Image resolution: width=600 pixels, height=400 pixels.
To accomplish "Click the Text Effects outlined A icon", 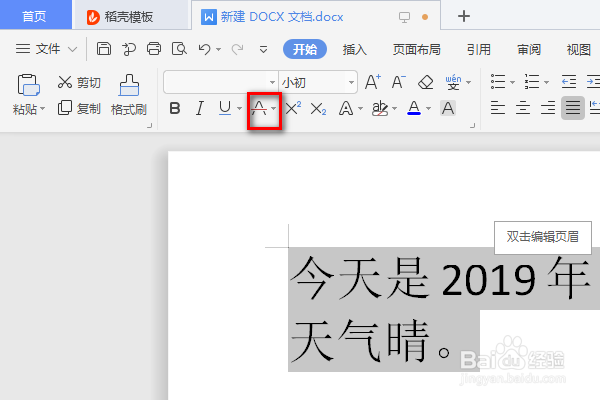I will point(346,109).
